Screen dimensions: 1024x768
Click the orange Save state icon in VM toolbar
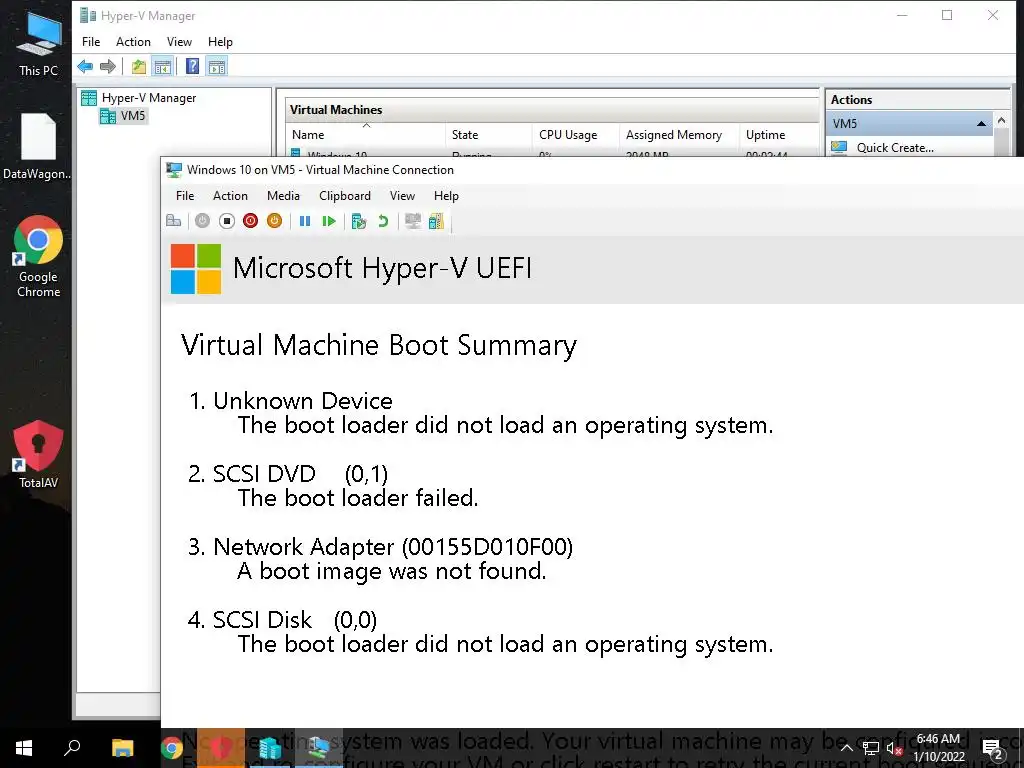tap(274, 221)
